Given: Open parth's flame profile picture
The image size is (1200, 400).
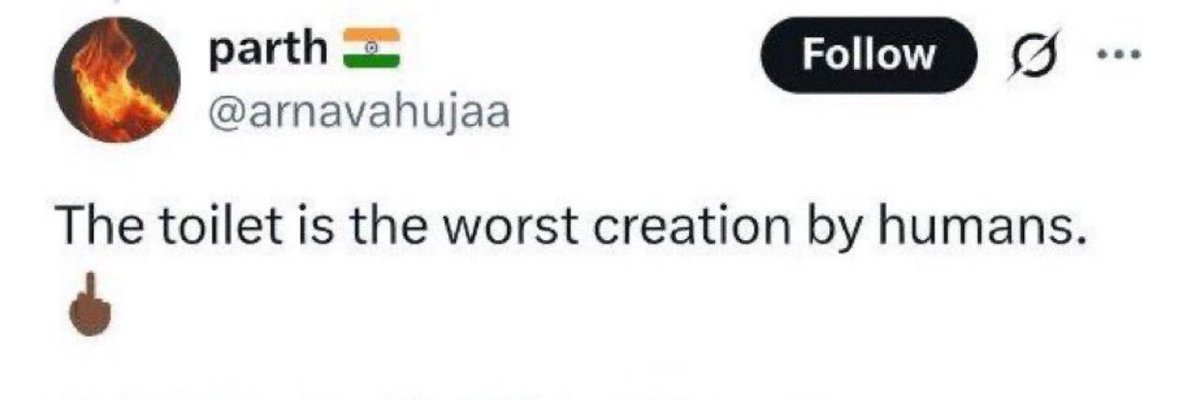Looking at the screenshot, I should [x=117, y=91].
